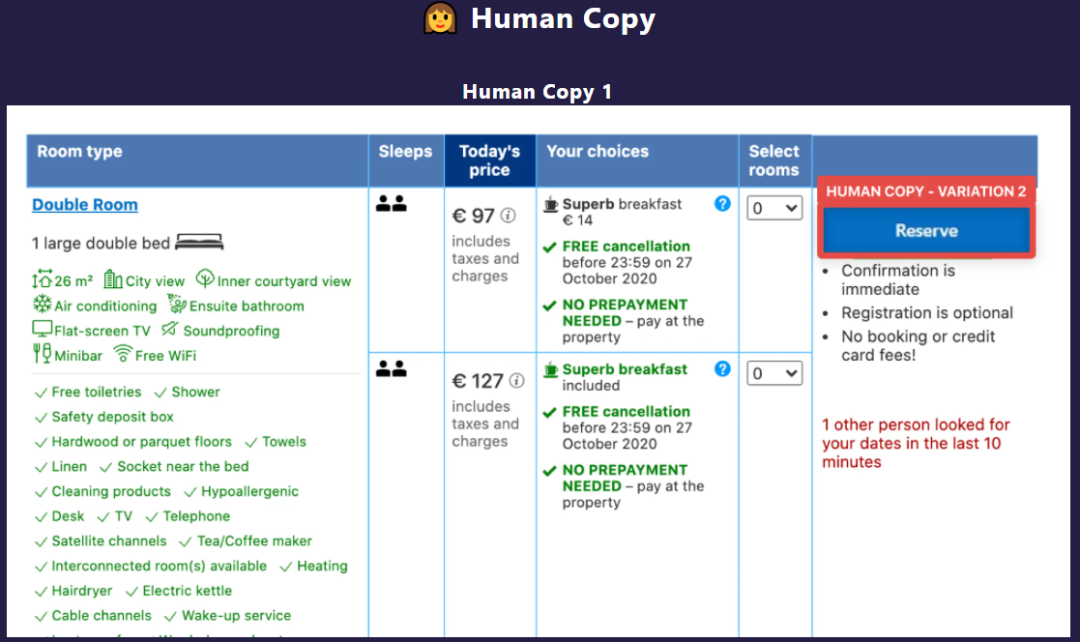
Task: Click the Linen amenity
Action: pyautogui.click(x=69, y=466)
